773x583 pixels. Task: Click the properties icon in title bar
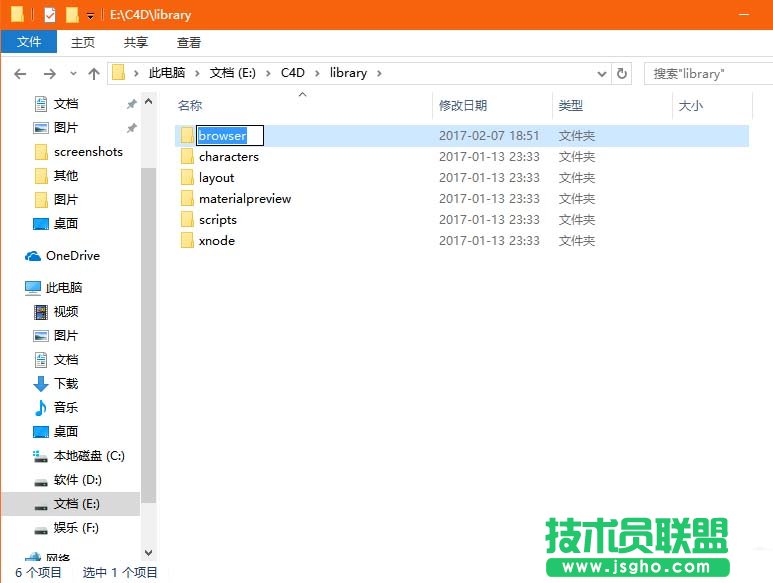50,15
